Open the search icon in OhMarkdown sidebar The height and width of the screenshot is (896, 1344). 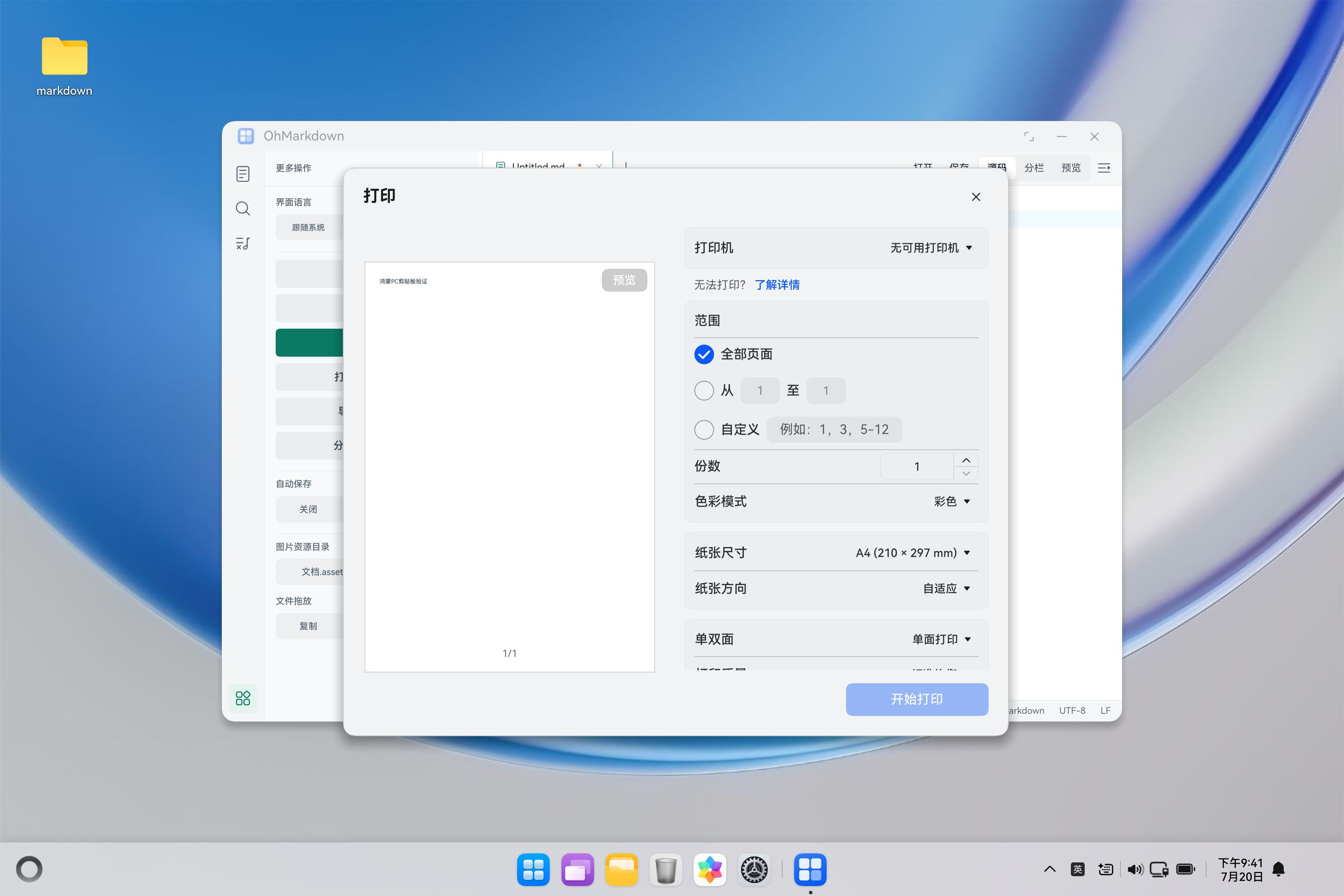(x=243, y=208)
